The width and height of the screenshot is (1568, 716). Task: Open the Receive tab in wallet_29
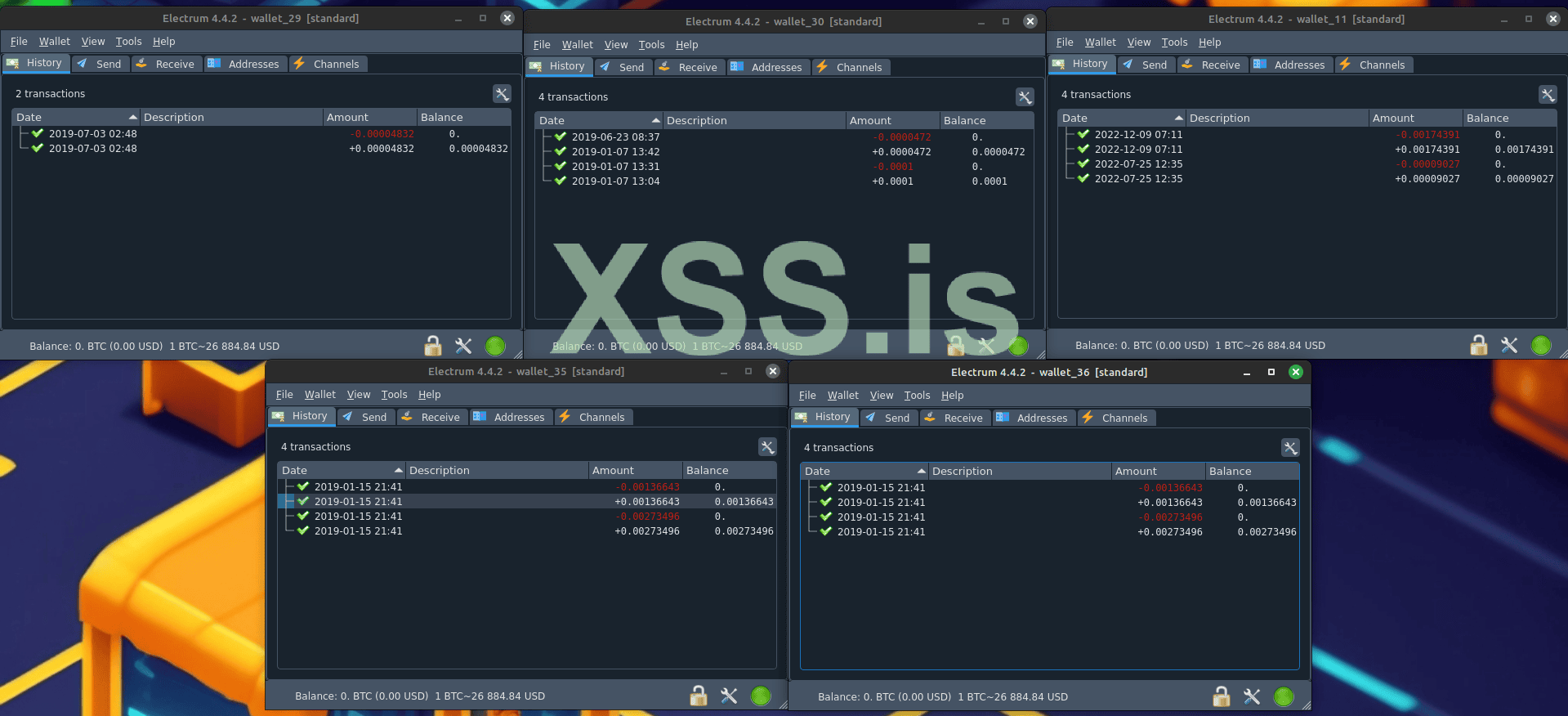pos(166,64)
